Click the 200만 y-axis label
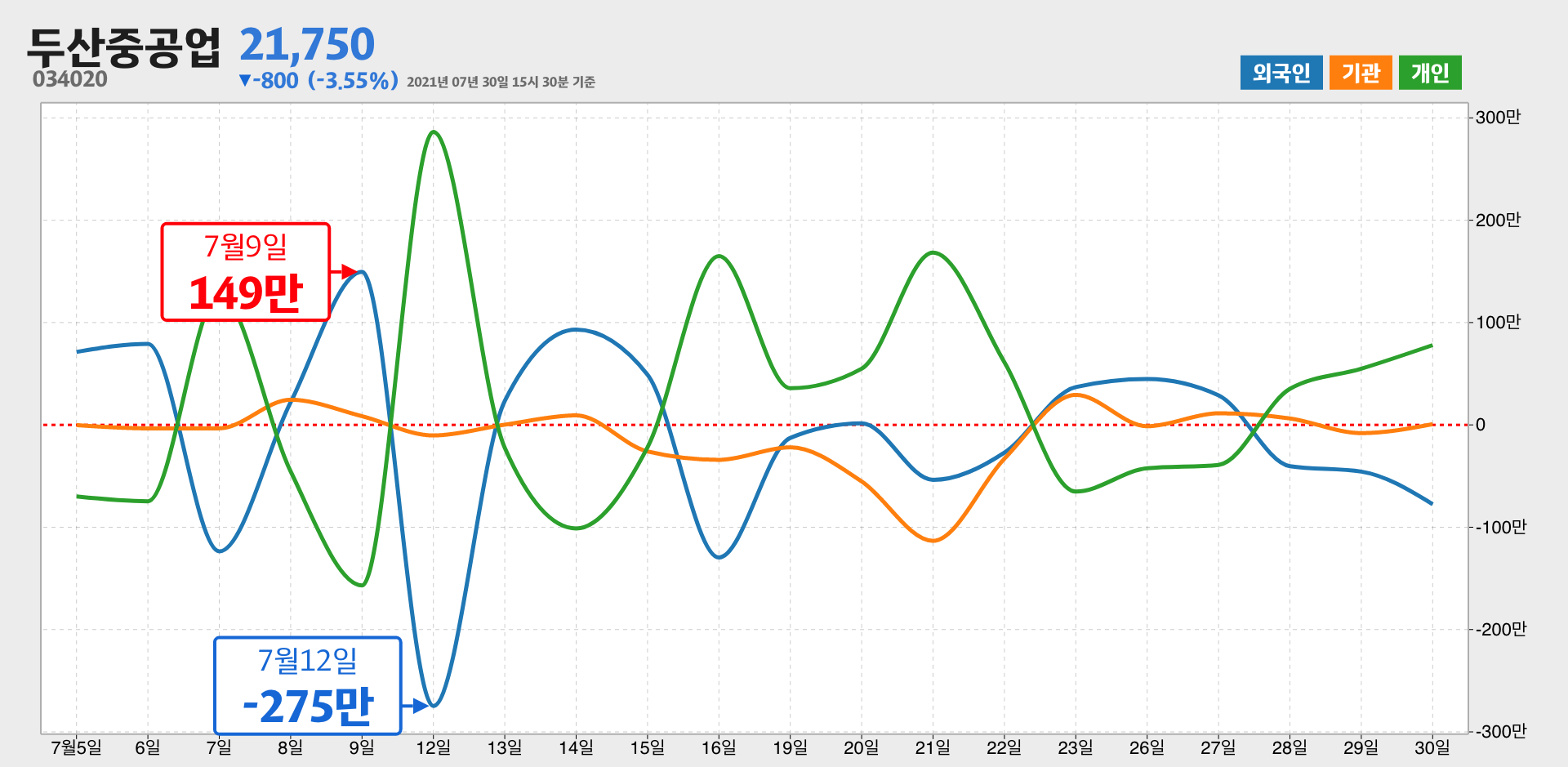 (1498, 220)
